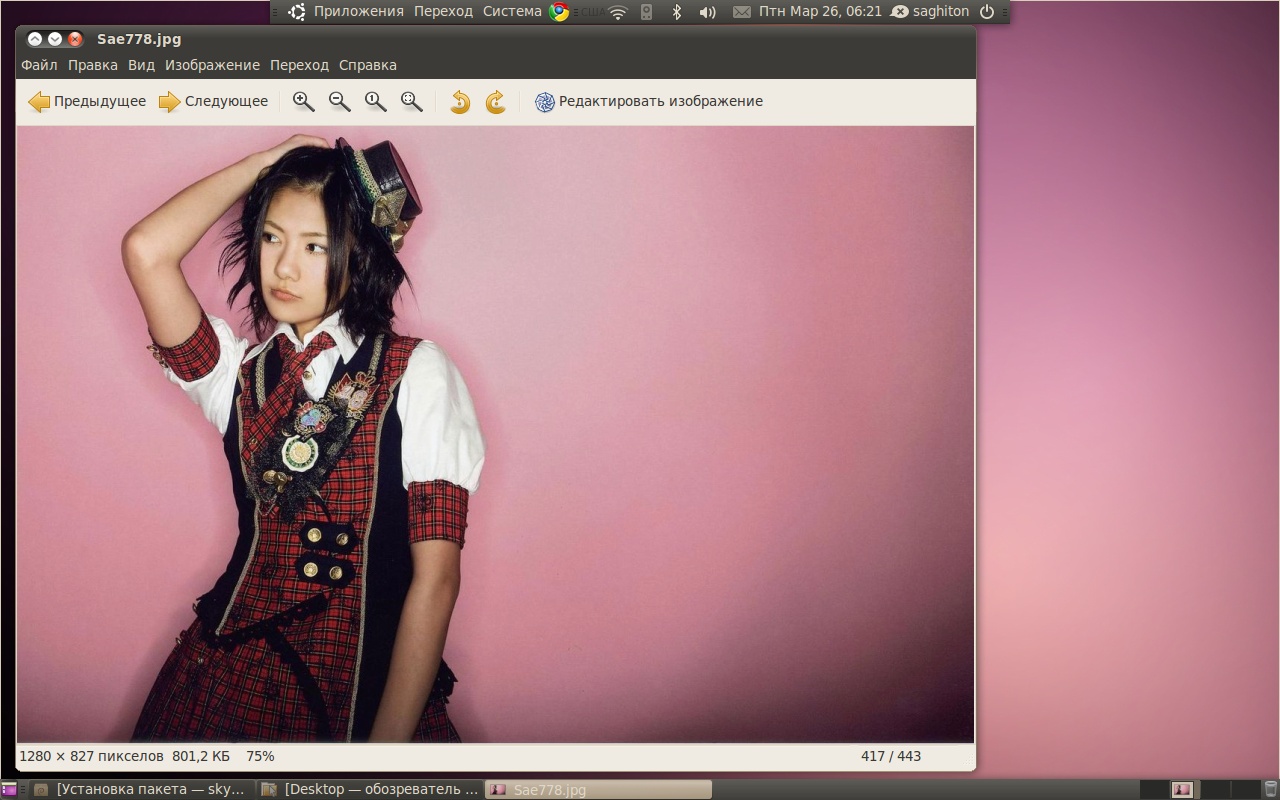Open the Wi-Fi network indicator
1280x800 pixels.
[x=618, y=12]
